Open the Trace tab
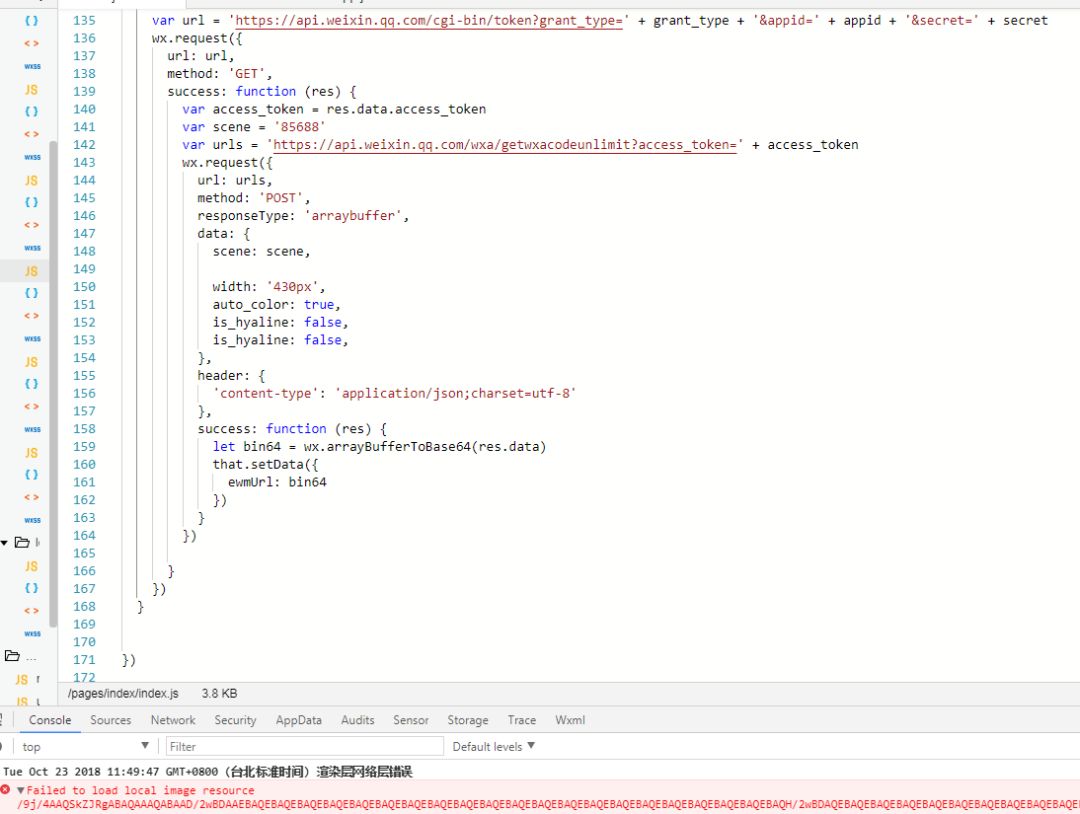 click(x=521, y=720)
